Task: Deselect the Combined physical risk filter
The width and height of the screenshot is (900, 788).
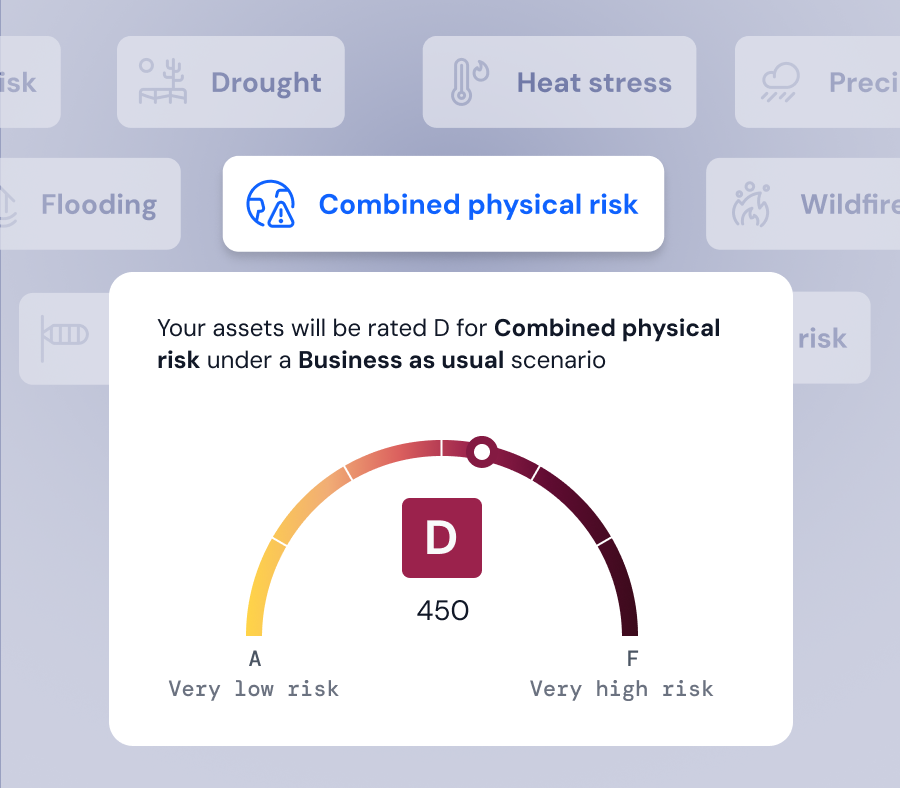Action: [x=443, y=204]
